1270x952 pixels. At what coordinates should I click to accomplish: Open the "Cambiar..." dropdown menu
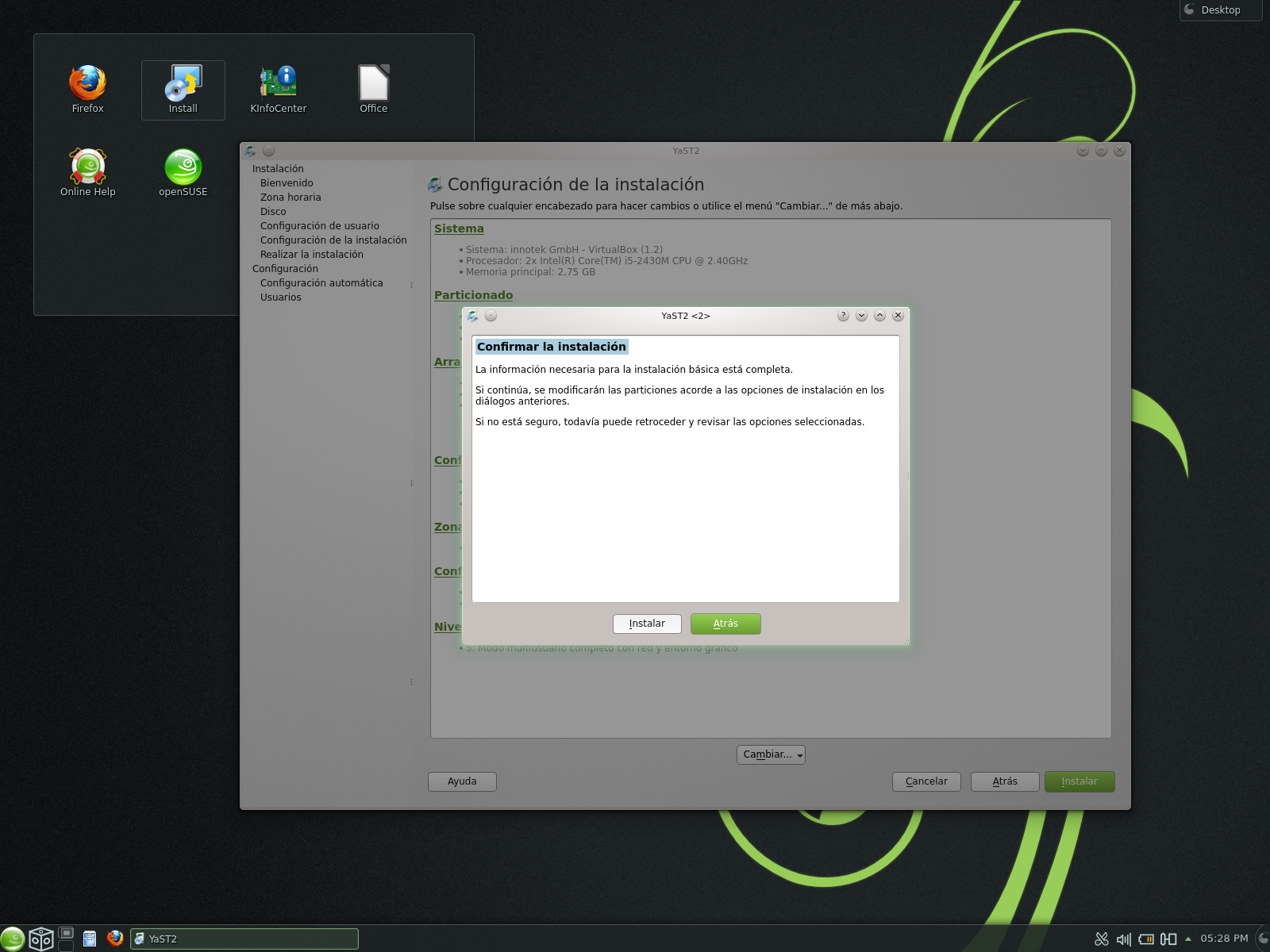[770, 754]
